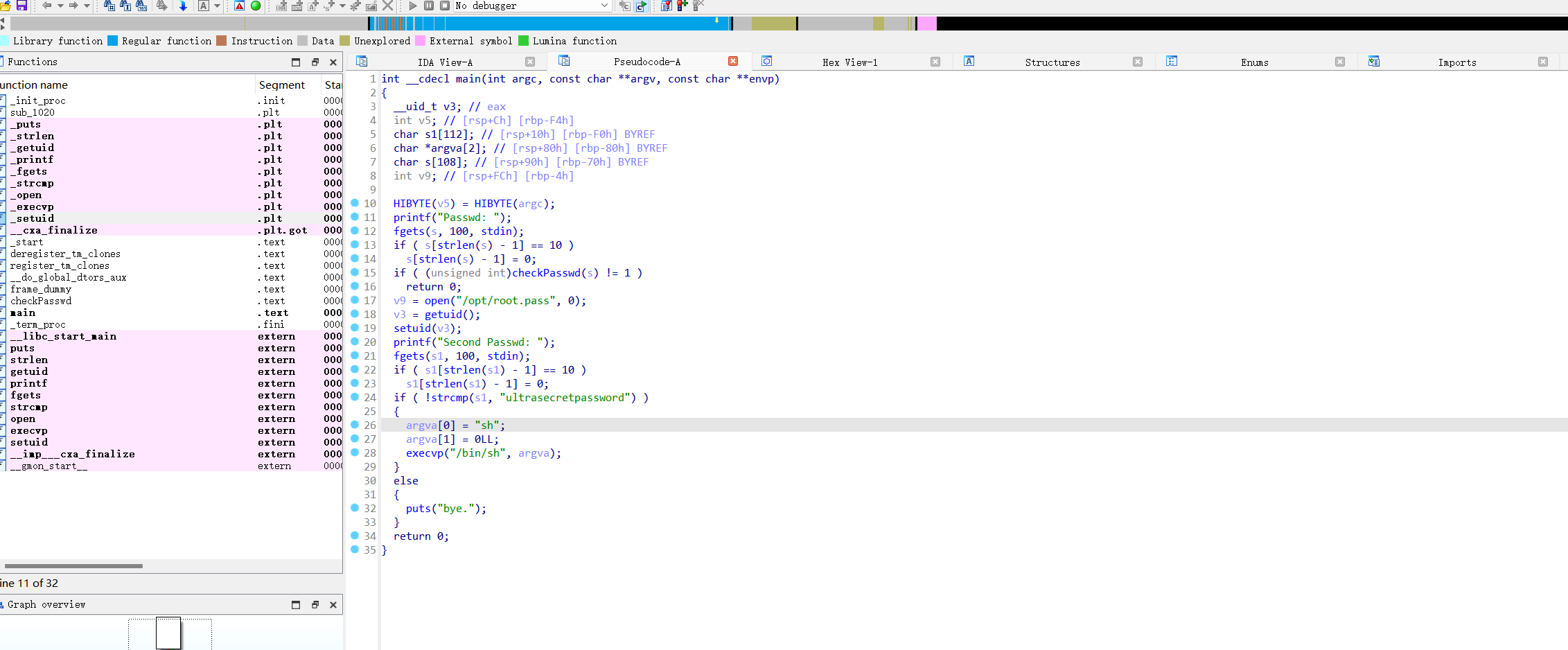
Task: Select the Pseudocode-A tab
Action: [x=647, y=62]
